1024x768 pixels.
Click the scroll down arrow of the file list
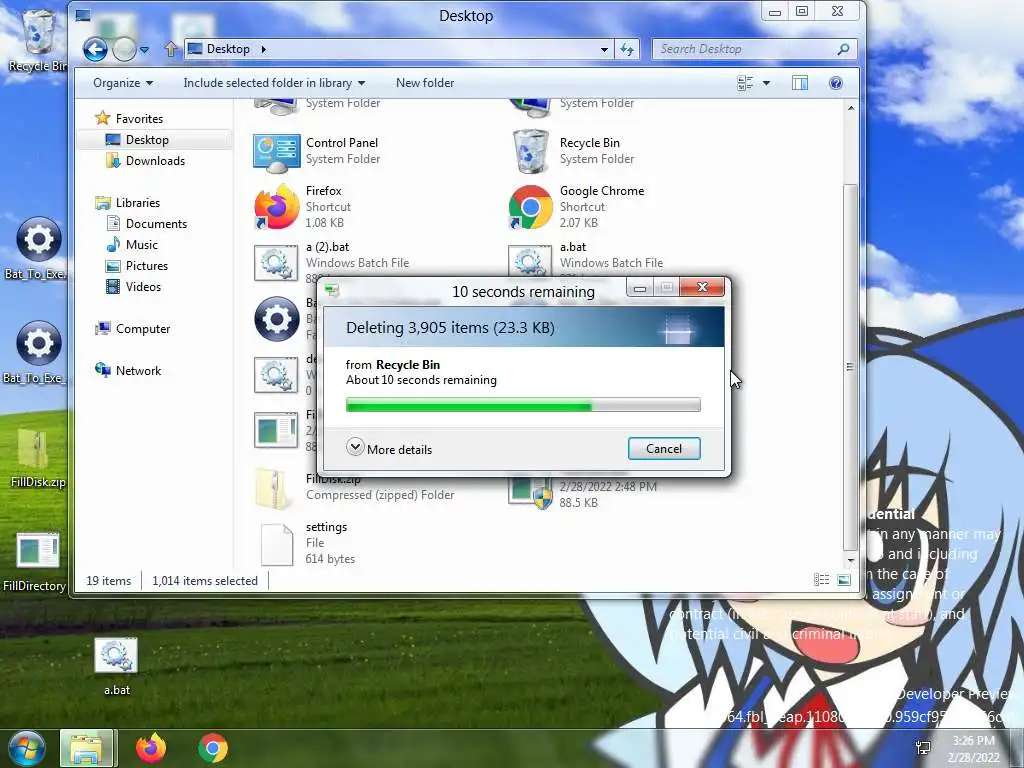pyautogui.click(x=850, y=560)
